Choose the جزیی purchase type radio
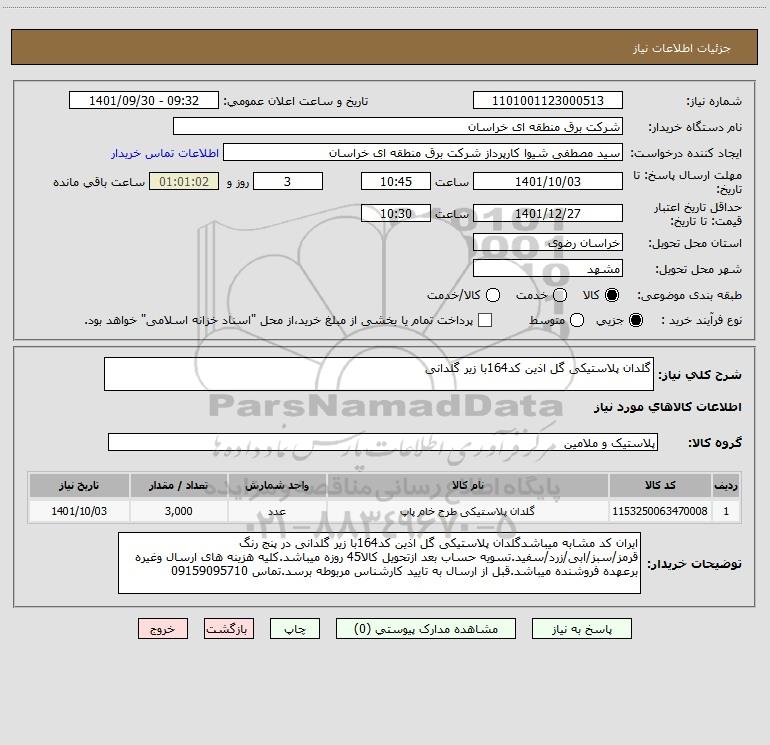770x745 pixels. pos(635,320)
